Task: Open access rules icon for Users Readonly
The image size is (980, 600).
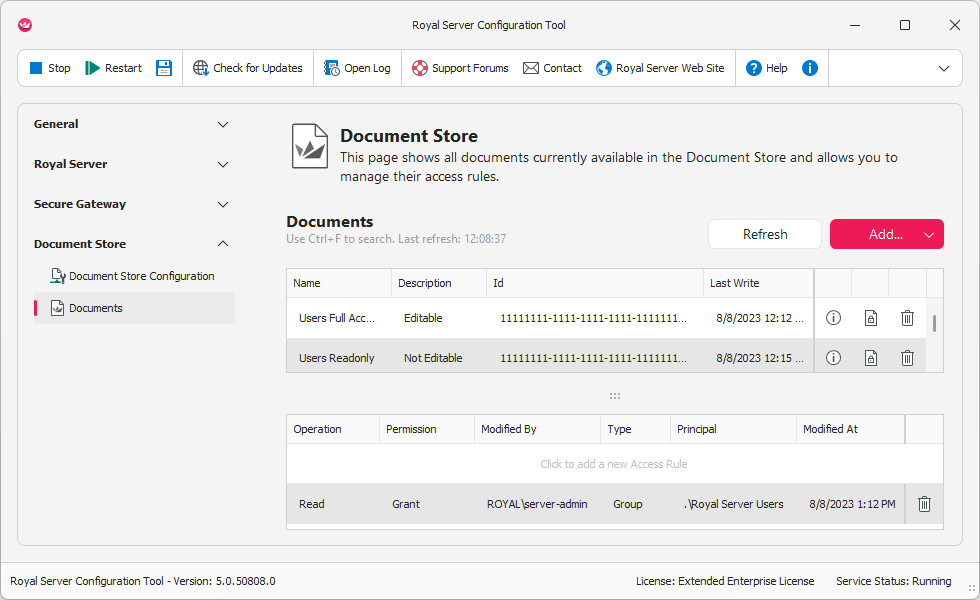Action: click(871, 358)
